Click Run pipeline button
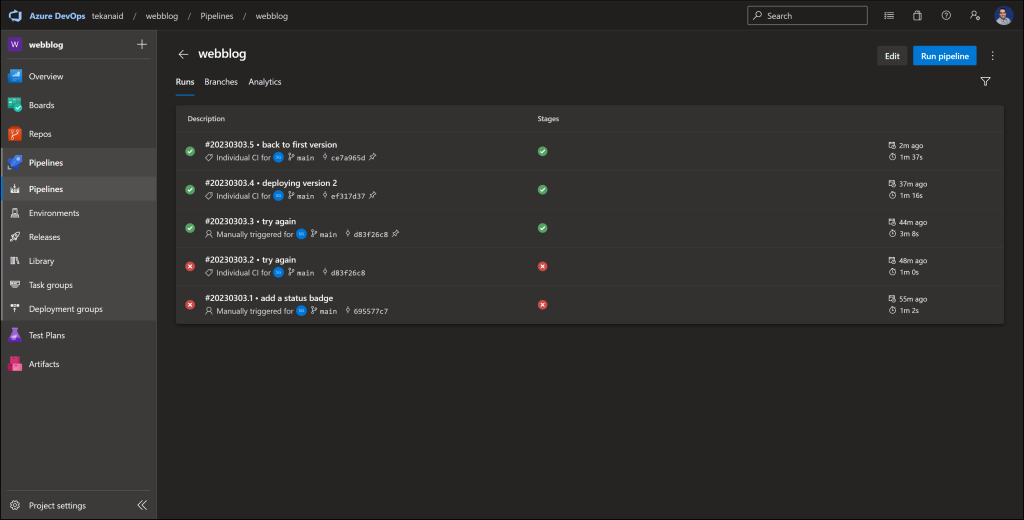This screenshot has height=520, width=1024. 944,56
